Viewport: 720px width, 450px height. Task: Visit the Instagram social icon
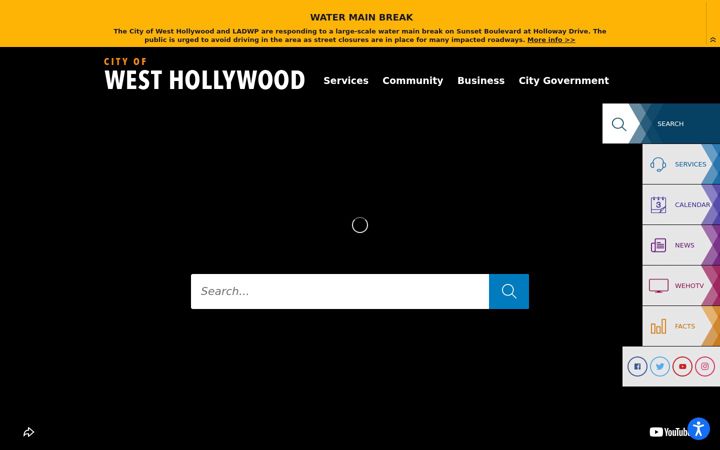tap(705, 366)
